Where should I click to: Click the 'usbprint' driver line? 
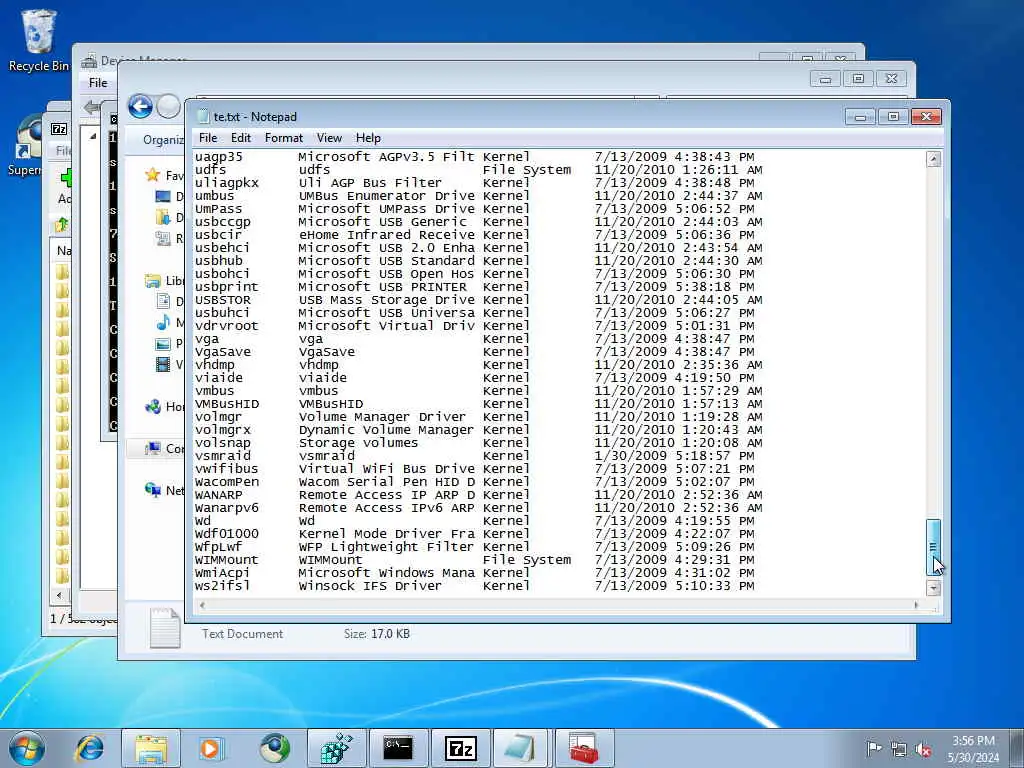474,287
